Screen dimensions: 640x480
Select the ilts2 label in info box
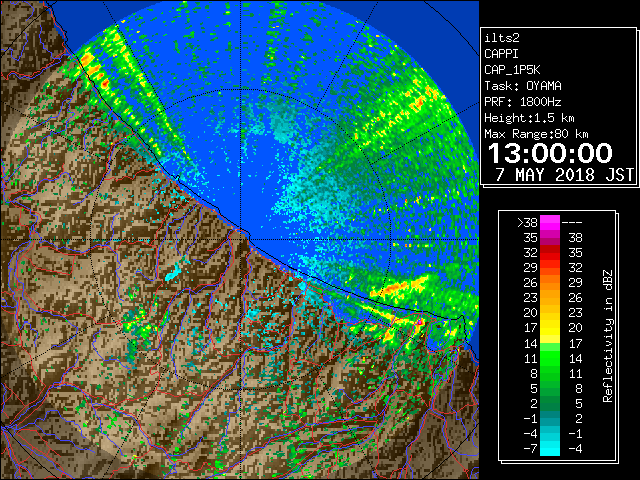(x=502, y=38)
